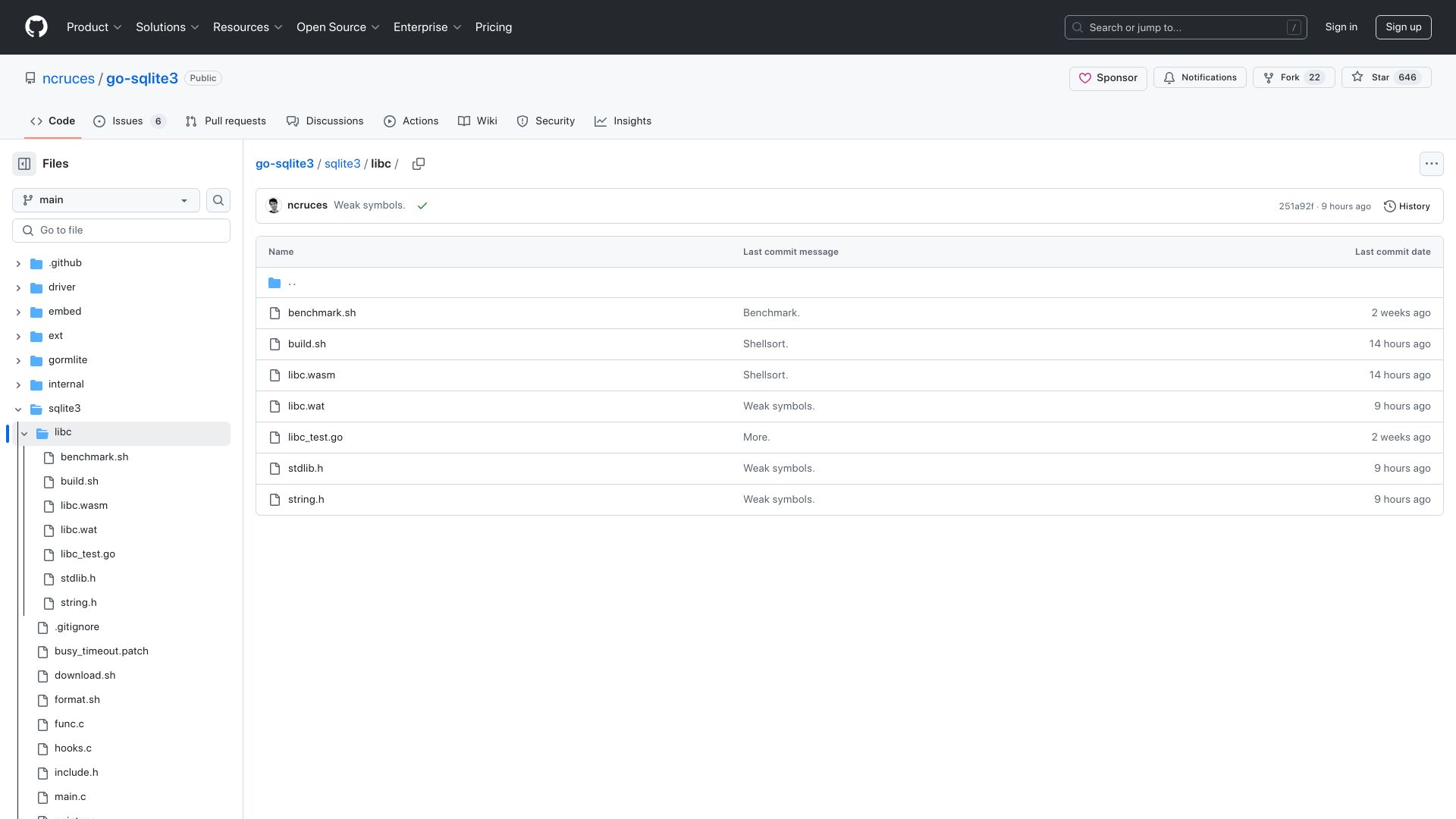Open the Solutions menu

[x=168, y=27]
